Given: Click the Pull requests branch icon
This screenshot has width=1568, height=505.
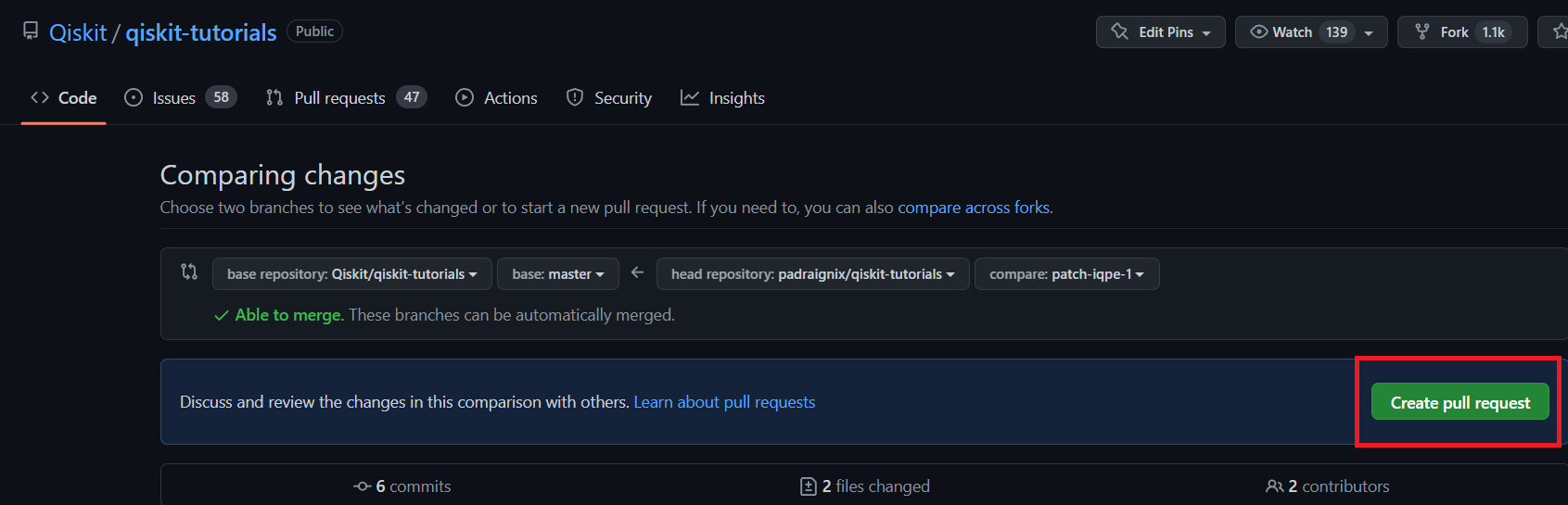Looking at the screenshot, I should point(274,97).
